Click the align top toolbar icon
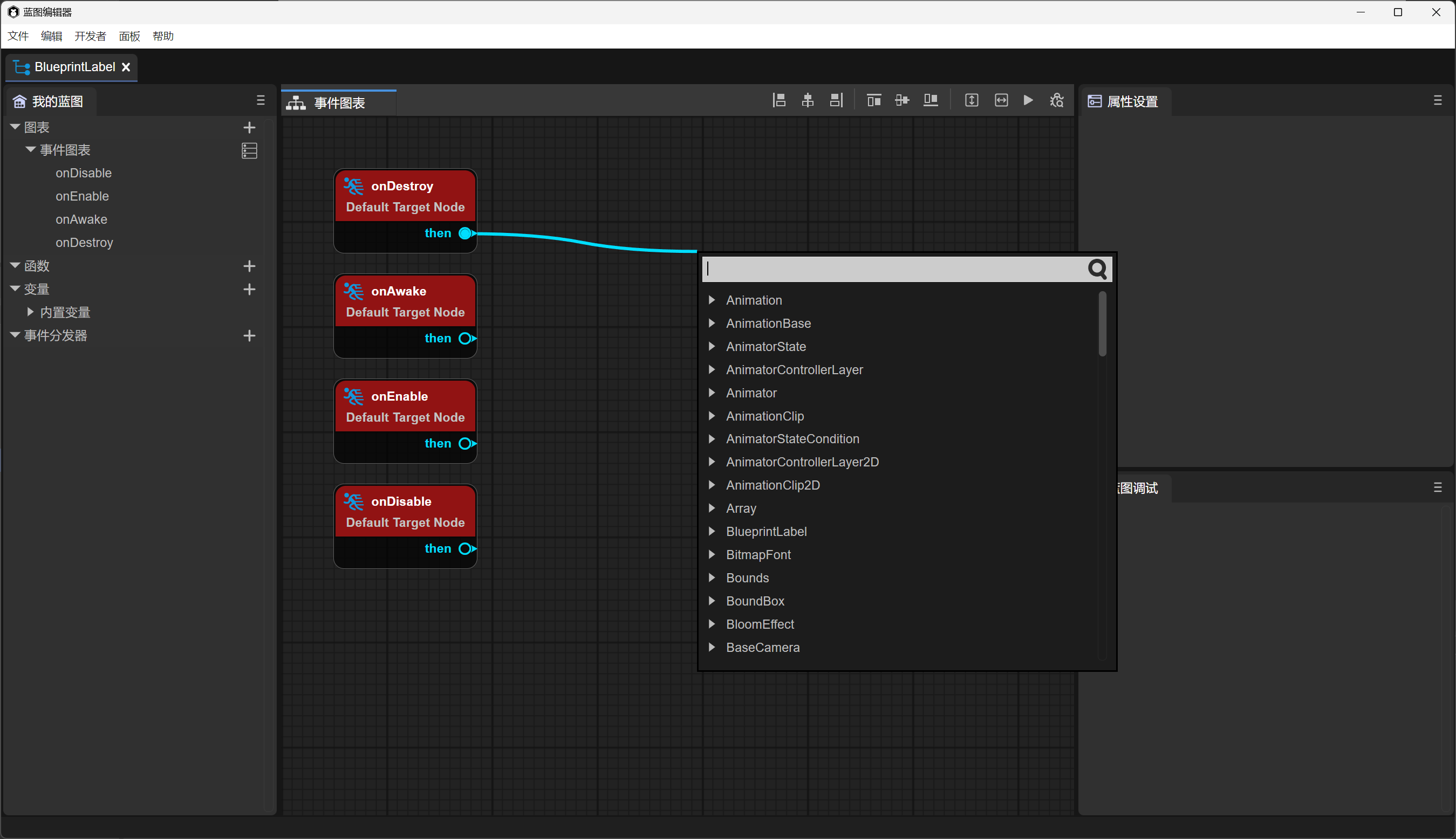The image size is (1456, 839). coord(874,100)
